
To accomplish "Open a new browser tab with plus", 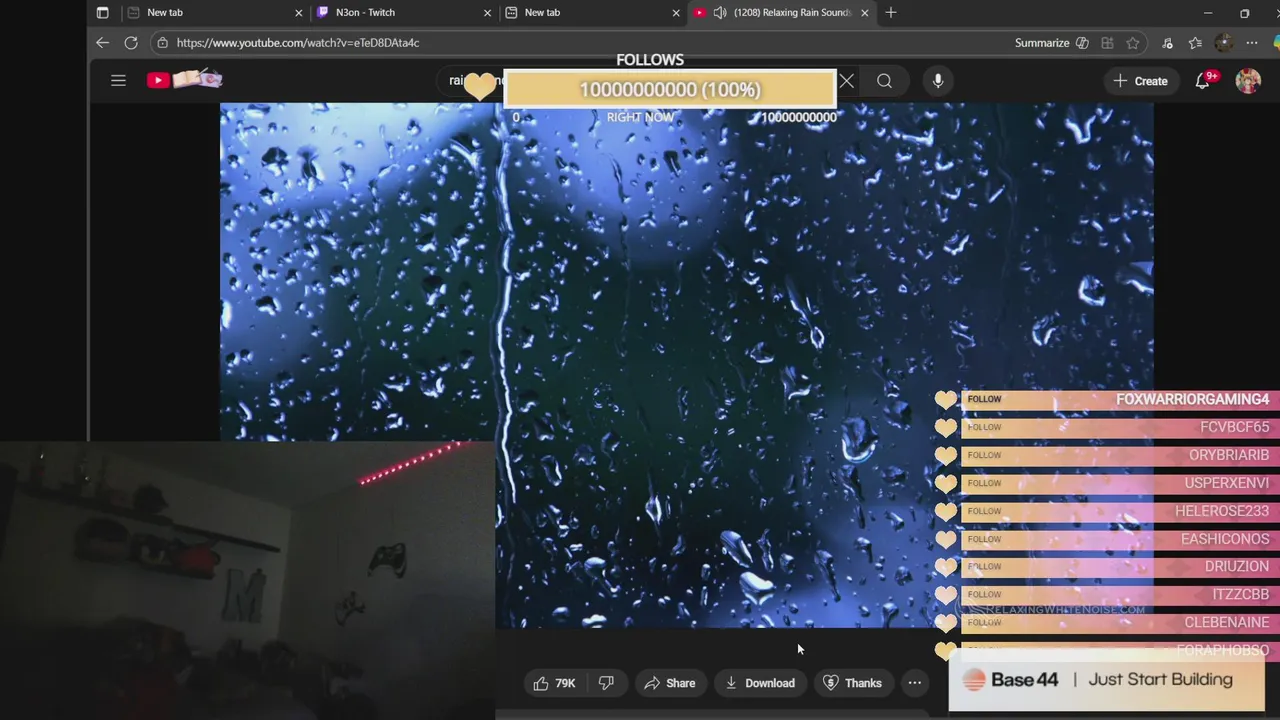I will pos(891,13).
